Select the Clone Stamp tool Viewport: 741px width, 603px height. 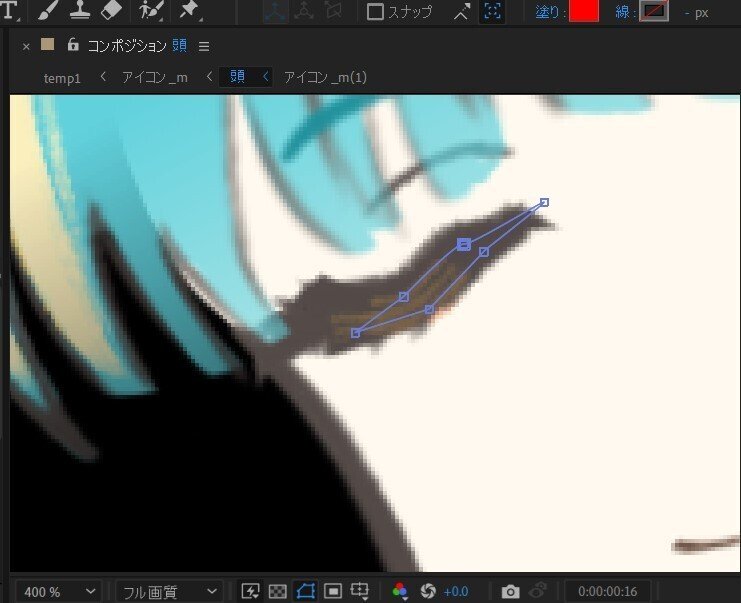coord(80,10)
